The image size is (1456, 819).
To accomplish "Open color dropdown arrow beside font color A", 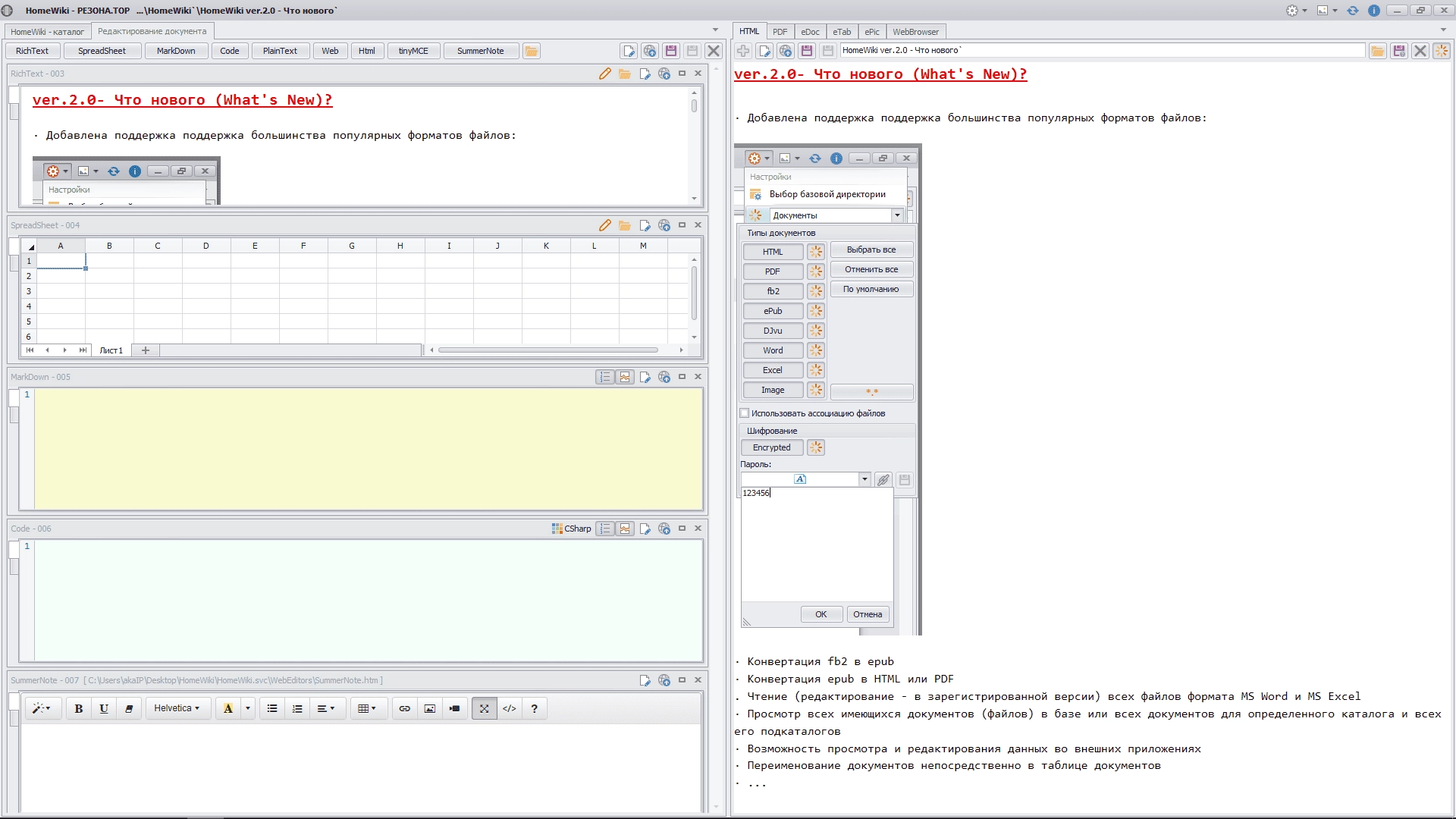I will click(x=247, y=708).
